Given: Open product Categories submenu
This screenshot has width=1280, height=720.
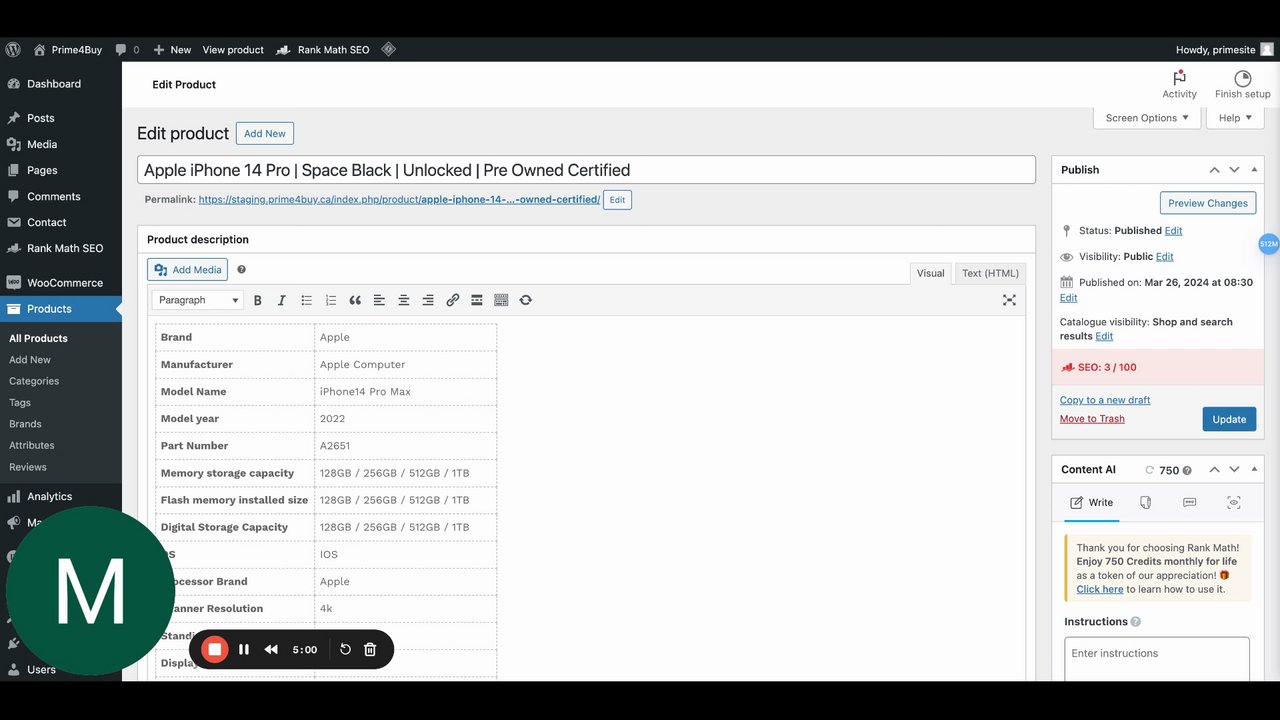Looking at the screenshot, I should (x=34, y=381).
